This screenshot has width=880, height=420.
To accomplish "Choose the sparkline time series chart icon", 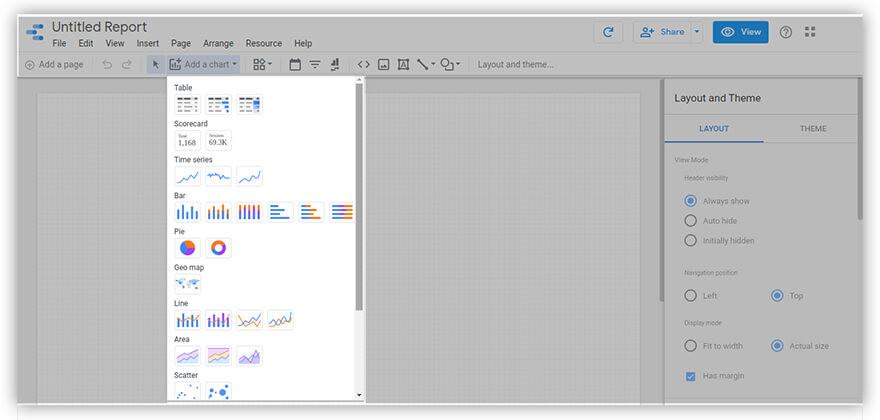I will [x=218, y=176].
